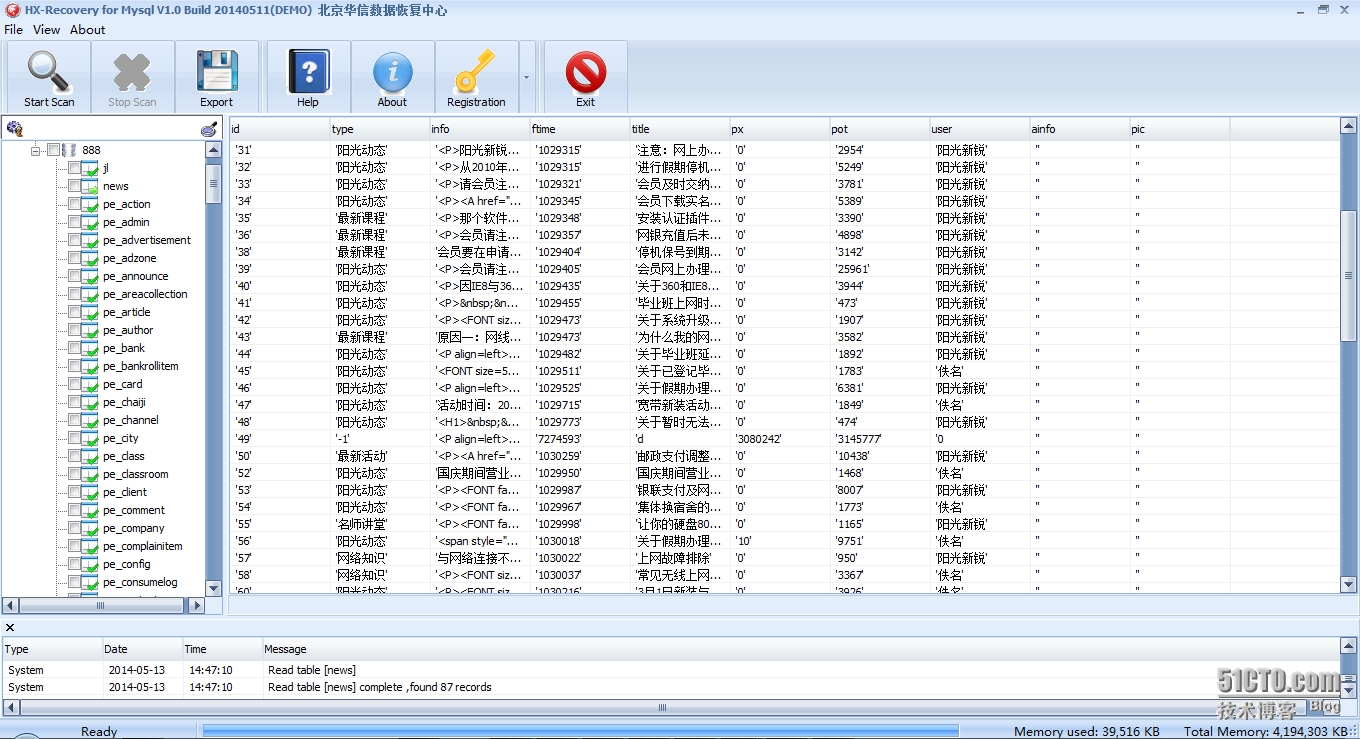This screenshot has width=1360, height=739.
Task: Click the ainfo column header
Action: click(1080, 129)
